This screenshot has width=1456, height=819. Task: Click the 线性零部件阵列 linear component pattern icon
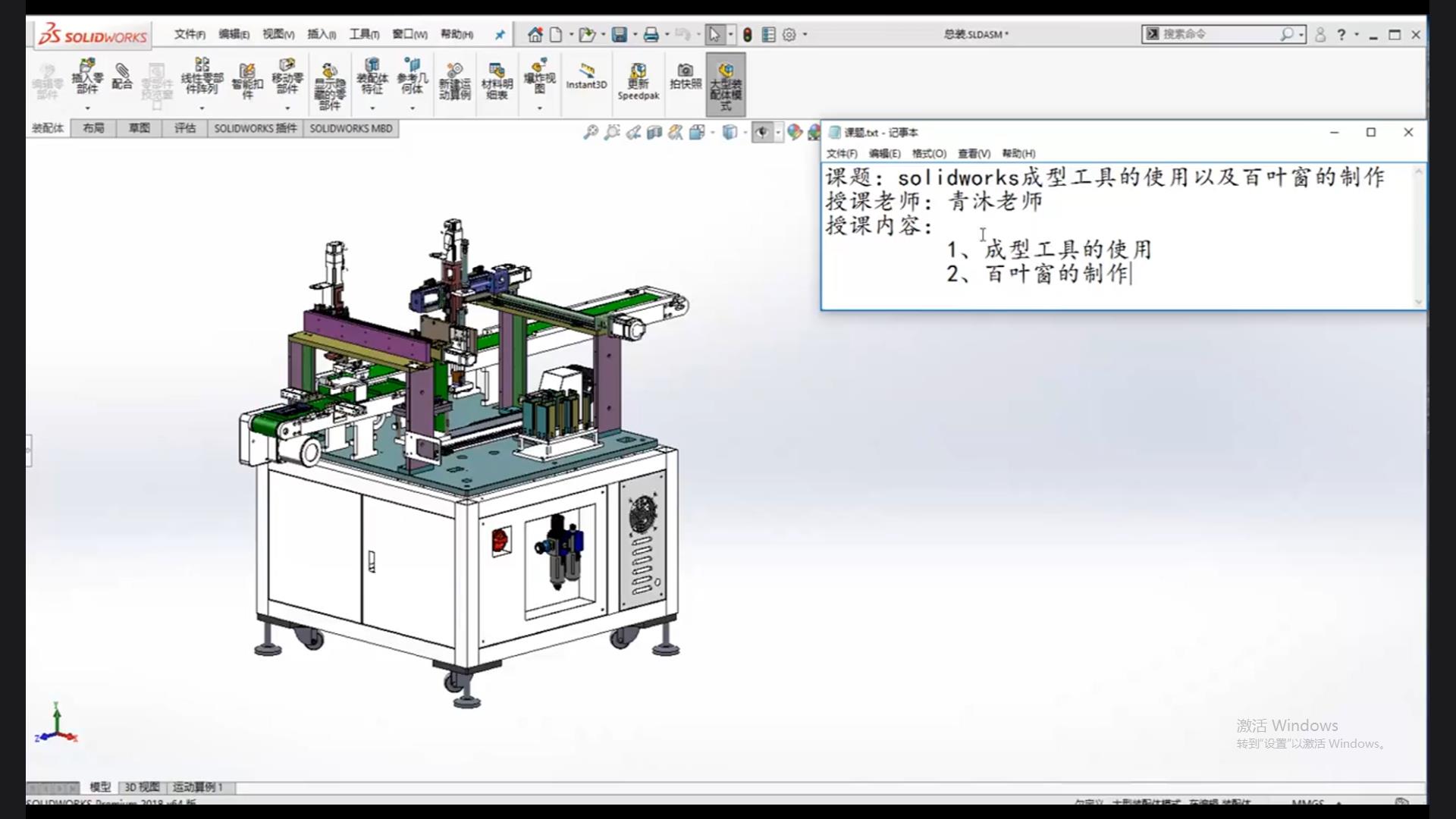(202, 76)
